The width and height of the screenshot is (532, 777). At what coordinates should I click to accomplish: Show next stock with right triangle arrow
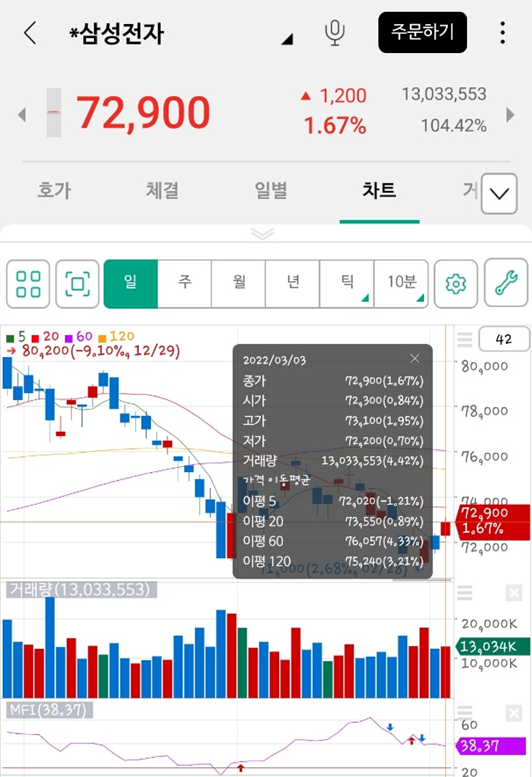(x=510, y=115)
